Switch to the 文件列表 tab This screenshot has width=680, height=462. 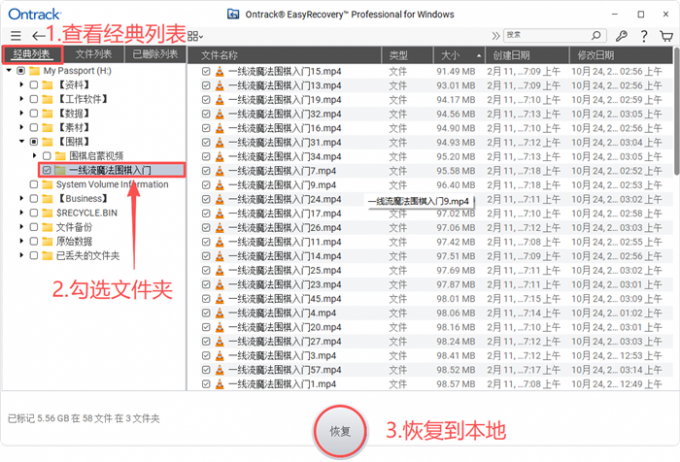tap(94, 54)
